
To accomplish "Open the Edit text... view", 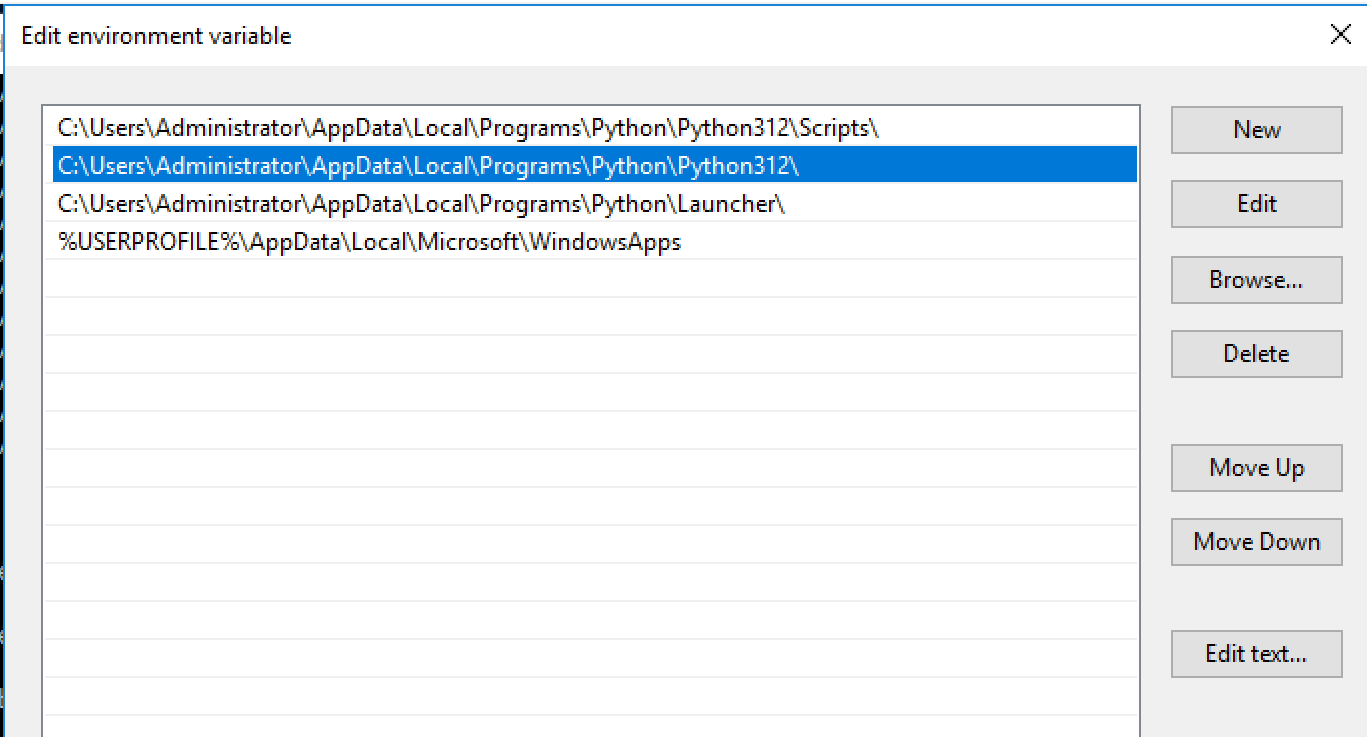I will coord(1256,654).
